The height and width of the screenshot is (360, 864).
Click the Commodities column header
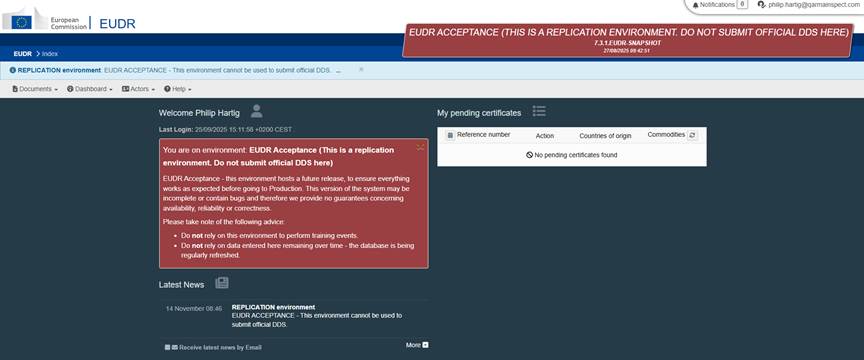click(x=666, y=135)
